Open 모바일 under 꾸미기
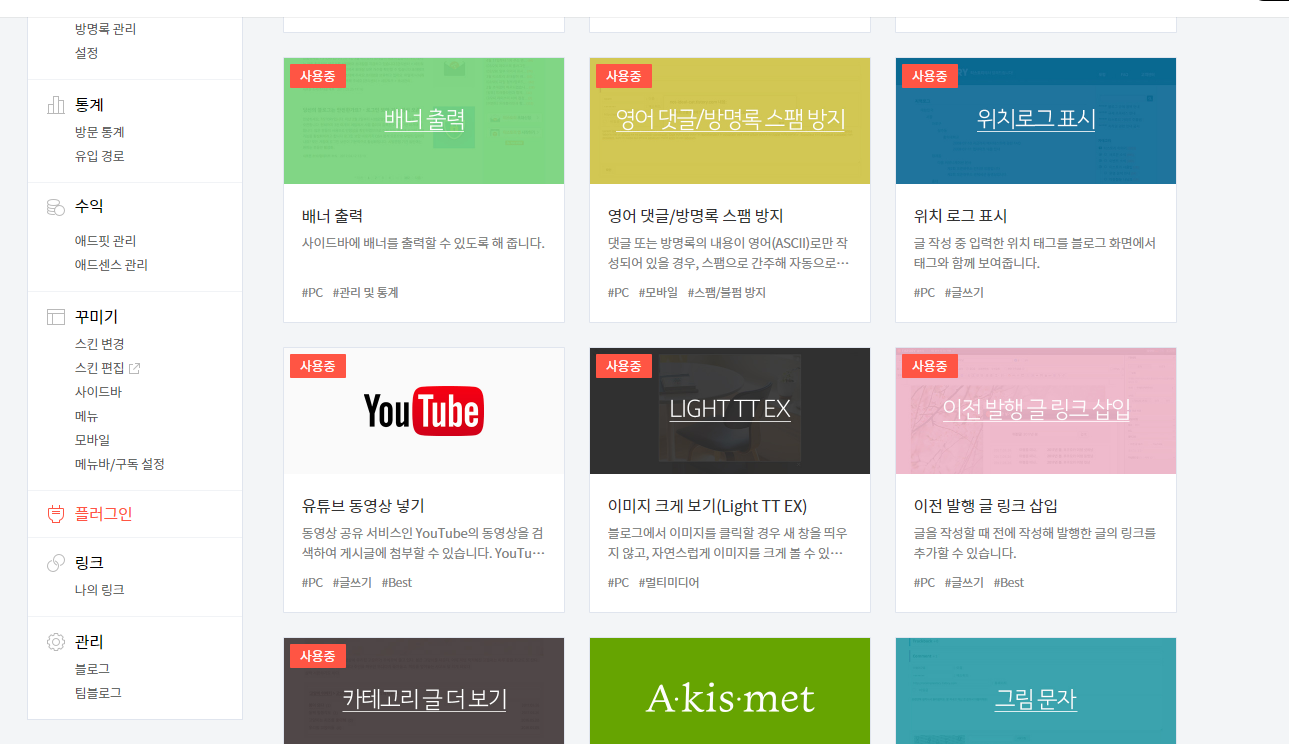 point(93,440)
